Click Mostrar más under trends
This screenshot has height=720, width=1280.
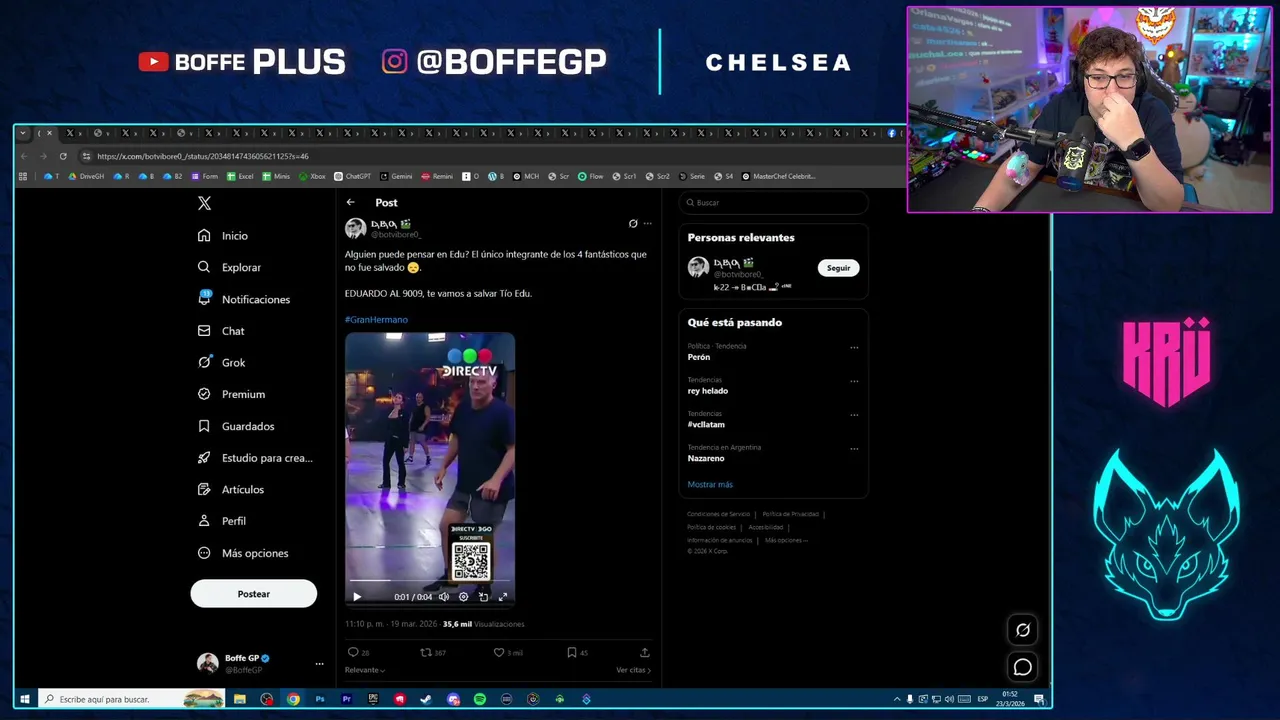[710, 484]
